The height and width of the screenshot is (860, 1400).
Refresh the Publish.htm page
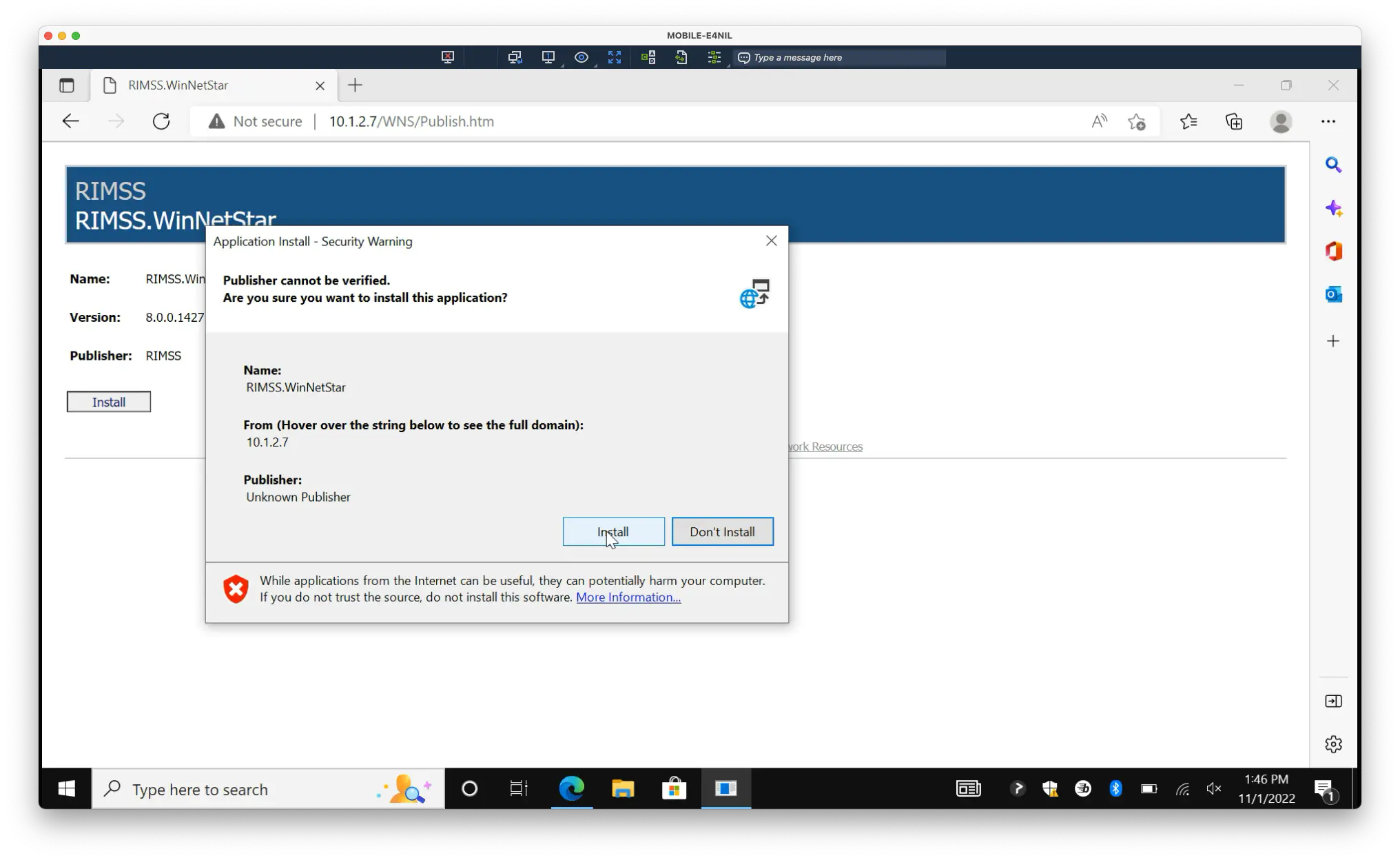(x=161, y=121)
